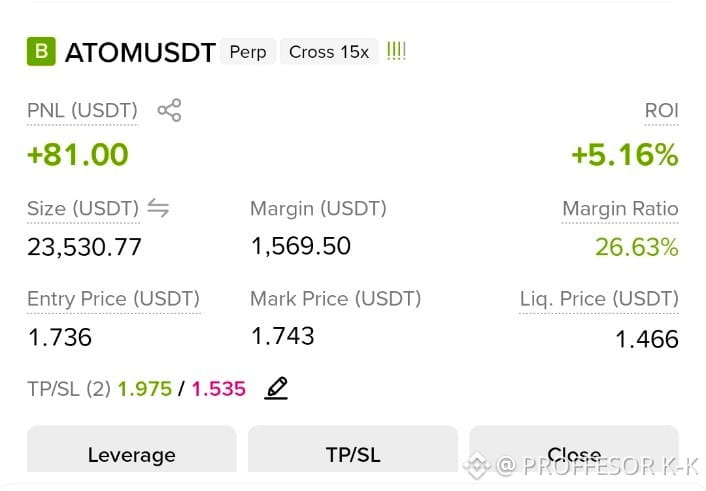The width and height of the screenshot is (706, 491).
Task: Click the Binance logo watermark
Action: 478,465
